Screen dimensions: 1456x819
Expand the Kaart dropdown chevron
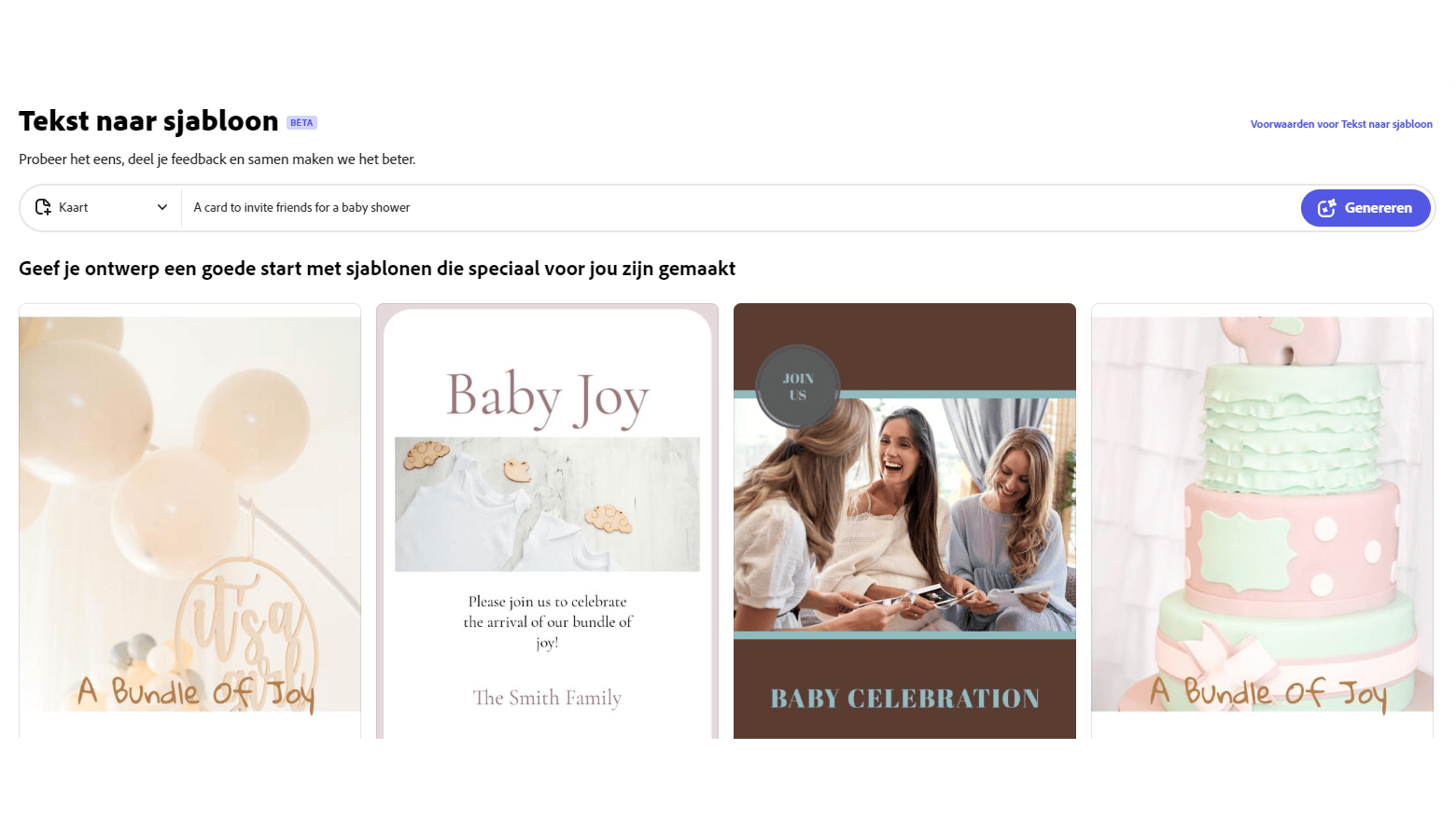click(162, 207)
